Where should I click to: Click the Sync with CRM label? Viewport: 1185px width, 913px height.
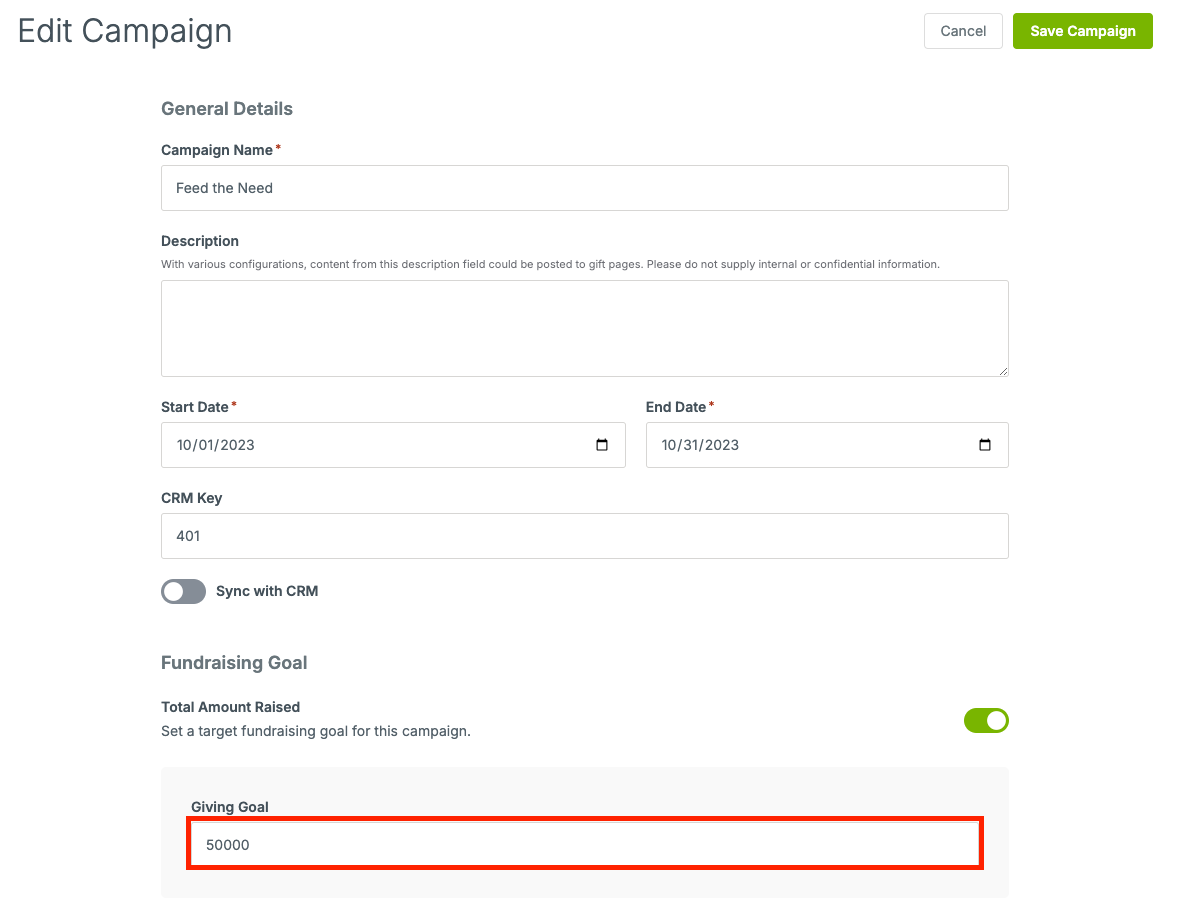point(267,591)
